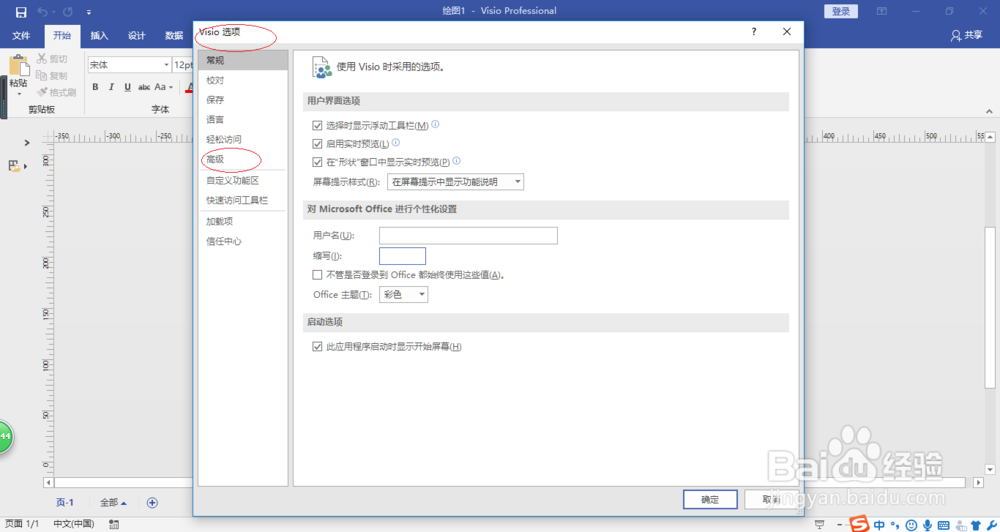Click info icon beside 形状窗口实时预览 option
Screen dimensions: 1000x532
tap(457, 161)
